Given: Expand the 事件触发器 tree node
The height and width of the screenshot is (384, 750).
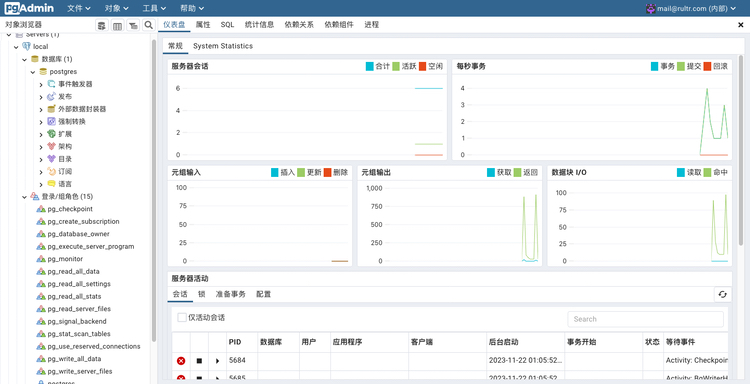Looking at the screenshot, I should 41,84.
